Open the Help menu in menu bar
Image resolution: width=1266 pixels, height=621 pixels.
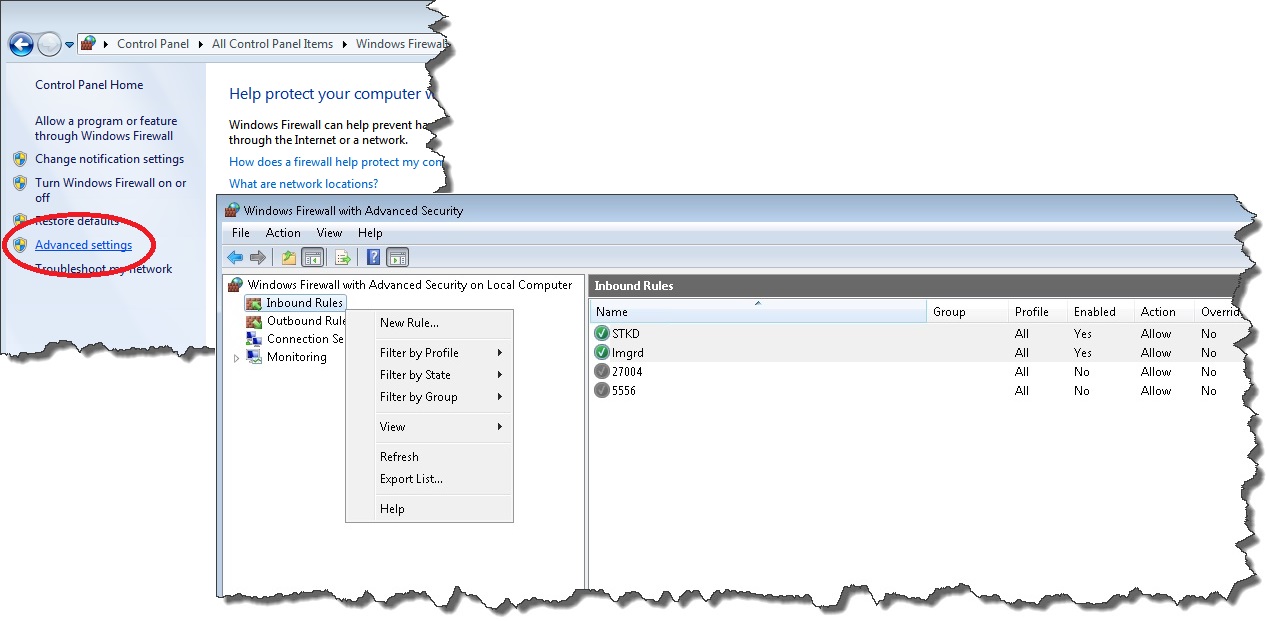coord(370,233)
